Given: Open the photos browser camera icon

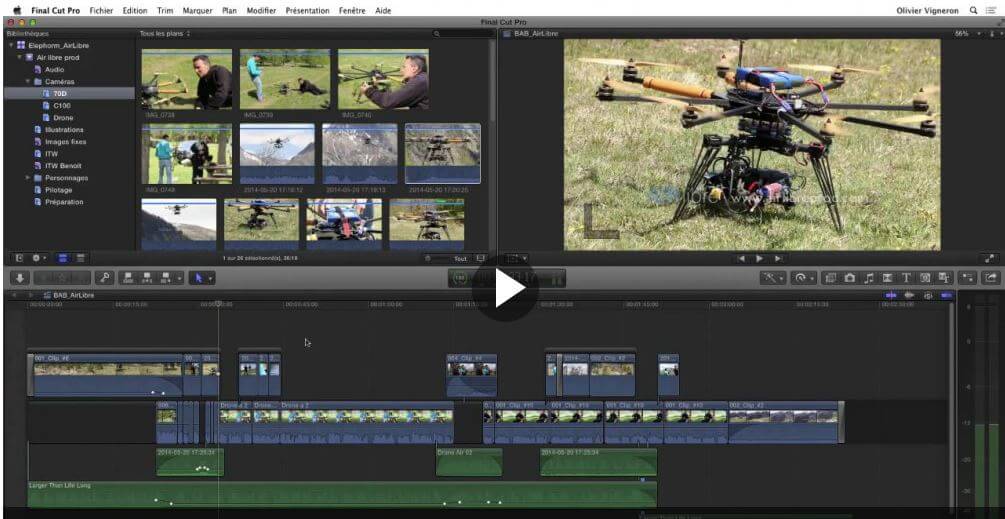Looking at the screenshot, I should pyautogui.click(x=850, y=277).
